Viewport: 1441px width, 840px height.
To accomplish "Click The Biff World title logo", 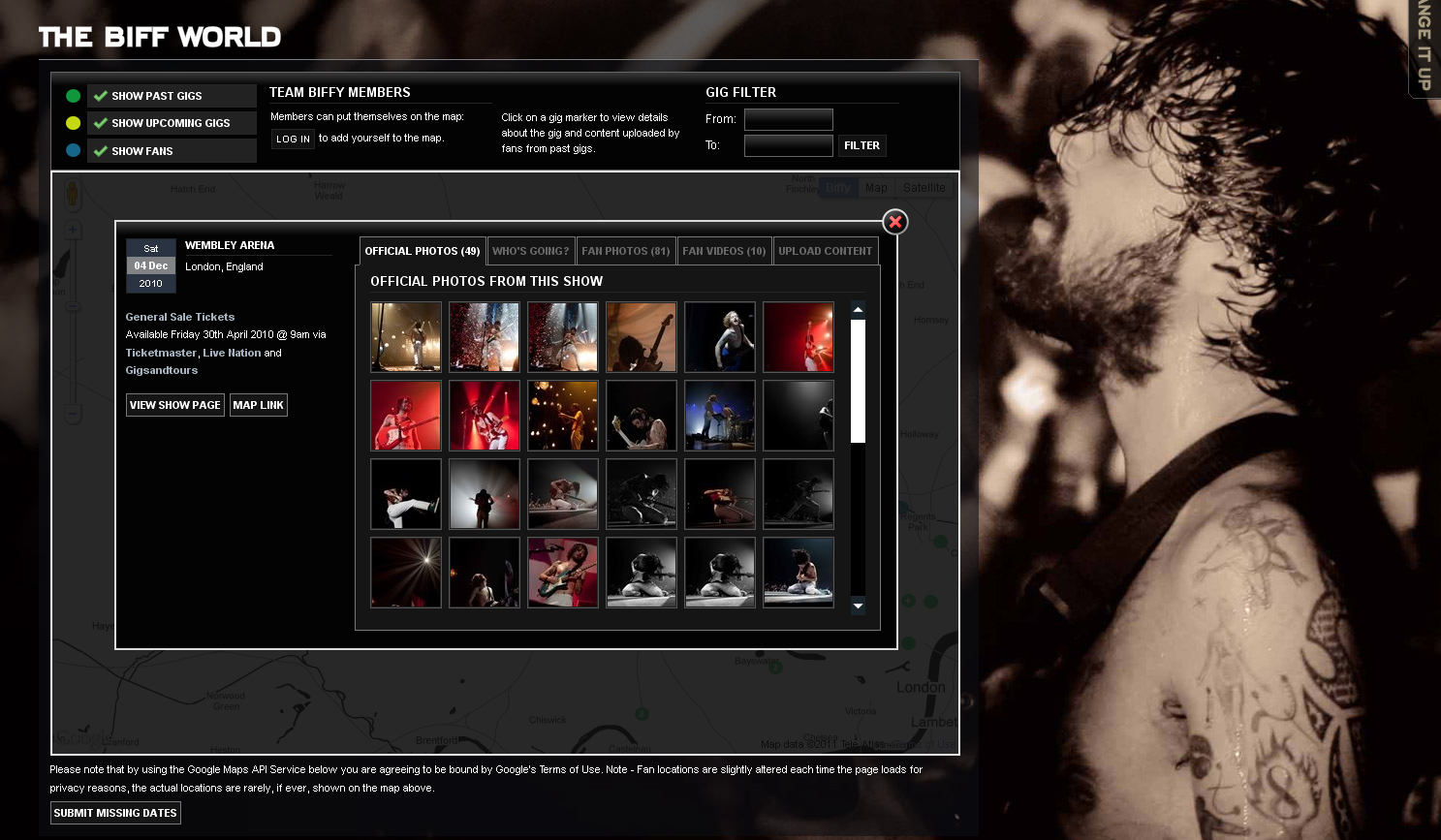I will click(x=160, y=38).
